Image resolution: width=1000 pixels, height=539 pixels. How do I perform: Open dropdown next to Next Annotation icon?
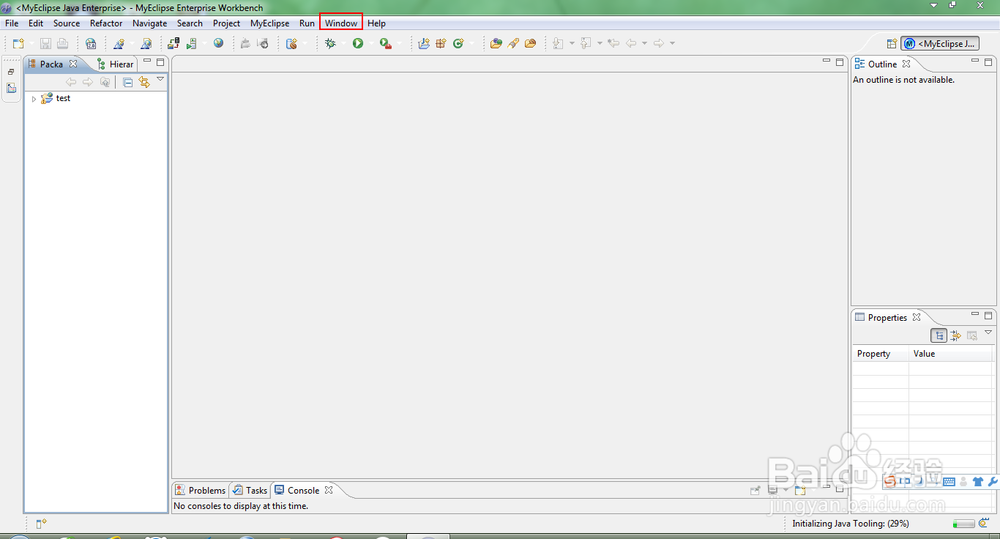[x=571, y=43]
